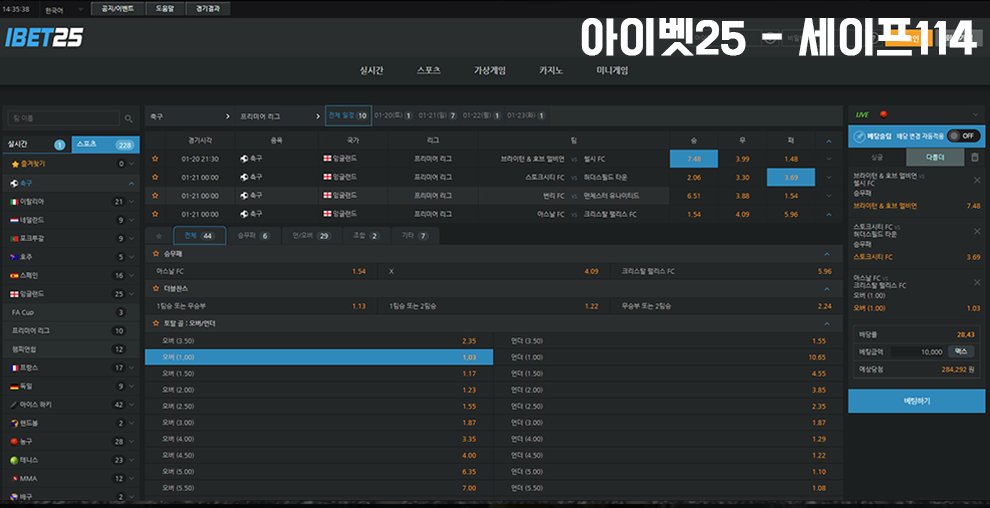Click the team search magnifier icon
The width and height of the screenshot is (990, 508).
(x=129, y=119)
